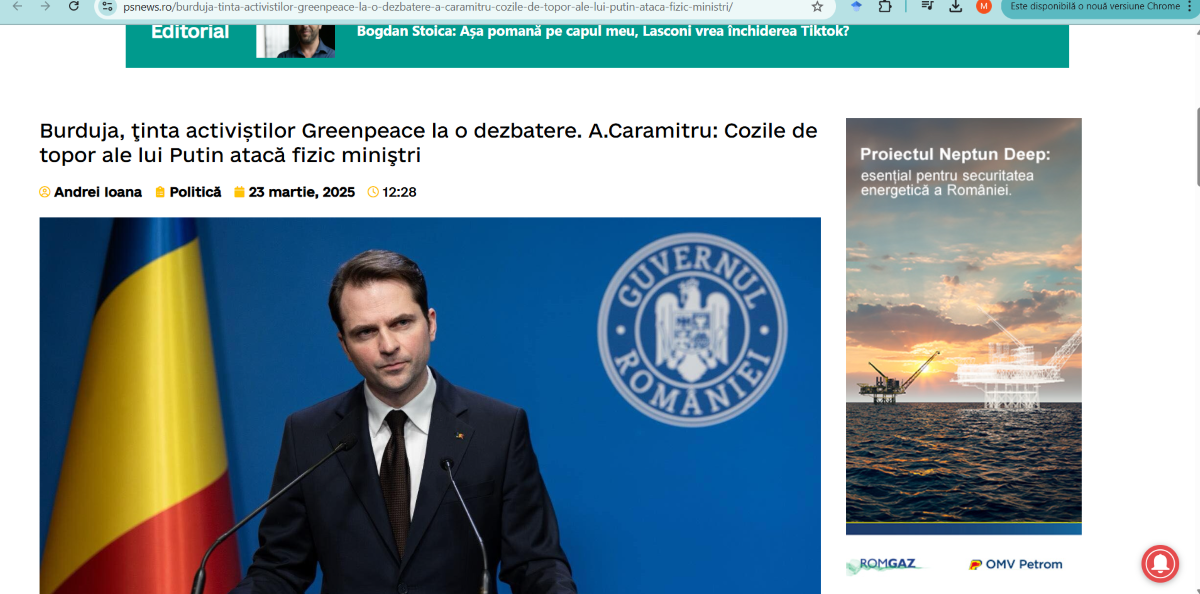Open site information icon in address bar
This screenshot has height=594, width=1200.
[x=108, y=6]
